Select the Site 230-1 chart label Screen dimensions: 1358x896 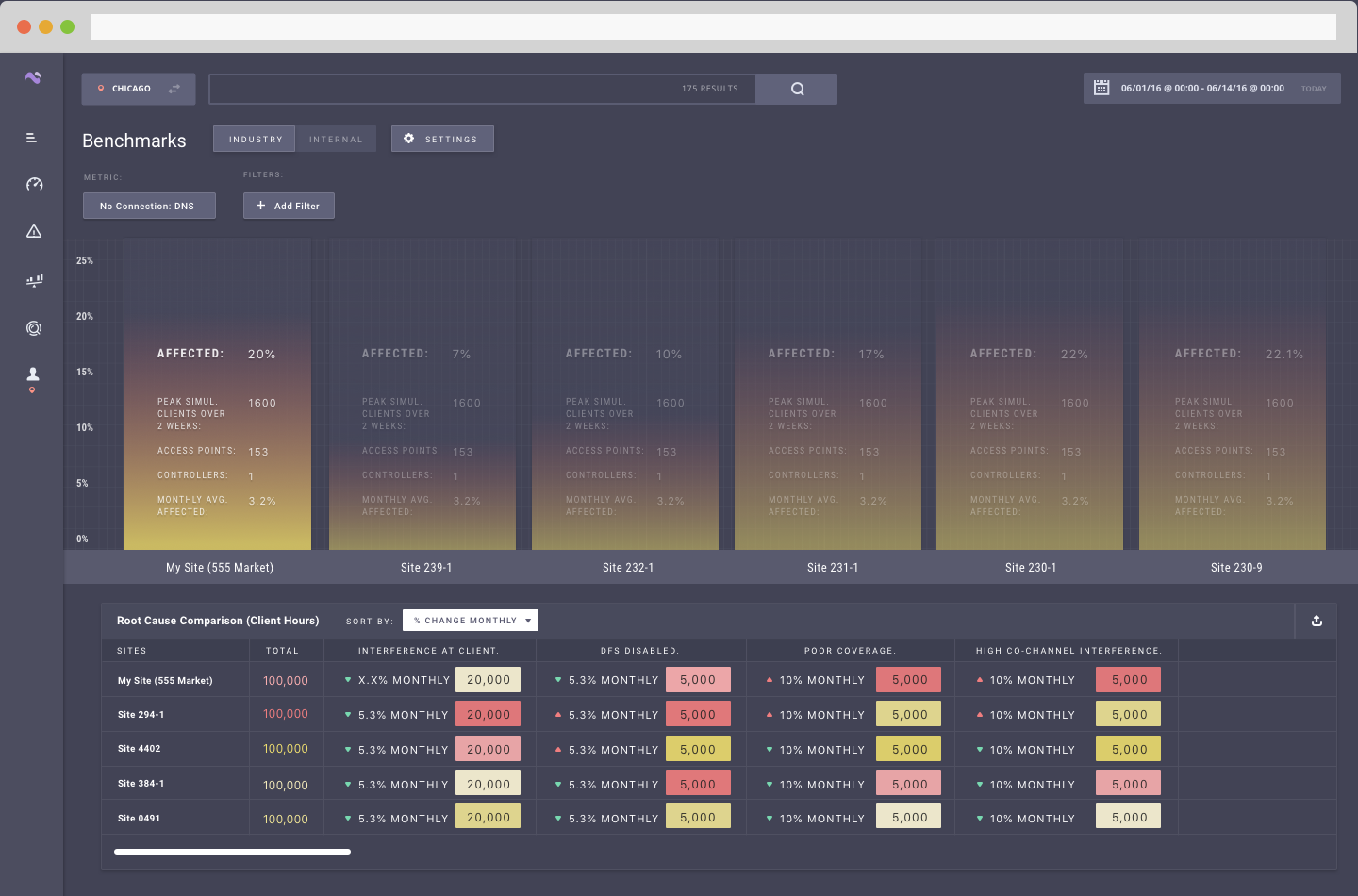click(x=1031, y=568)
